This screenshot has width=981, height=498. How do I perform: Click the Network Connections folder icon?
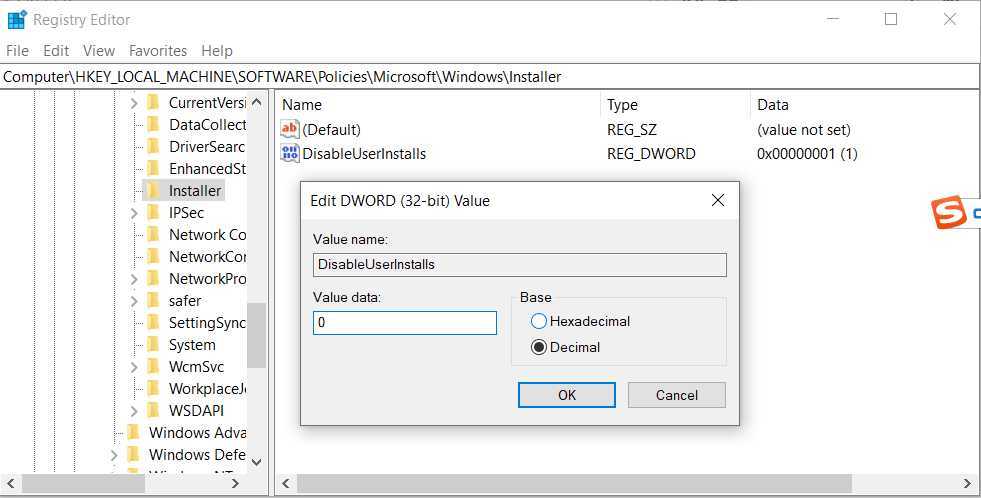tap(153, 235)
